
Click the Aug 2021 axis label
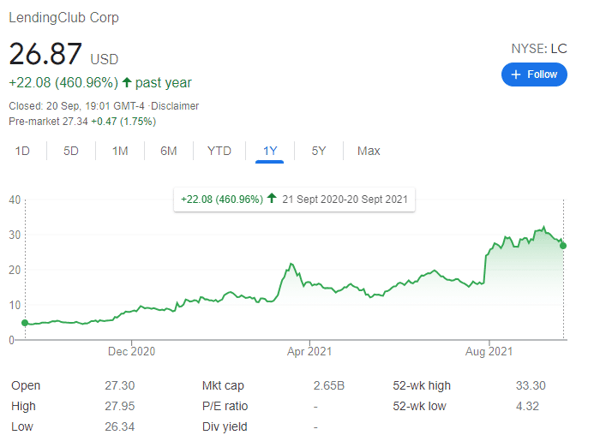pyautogui.click(x=489, y=351)
